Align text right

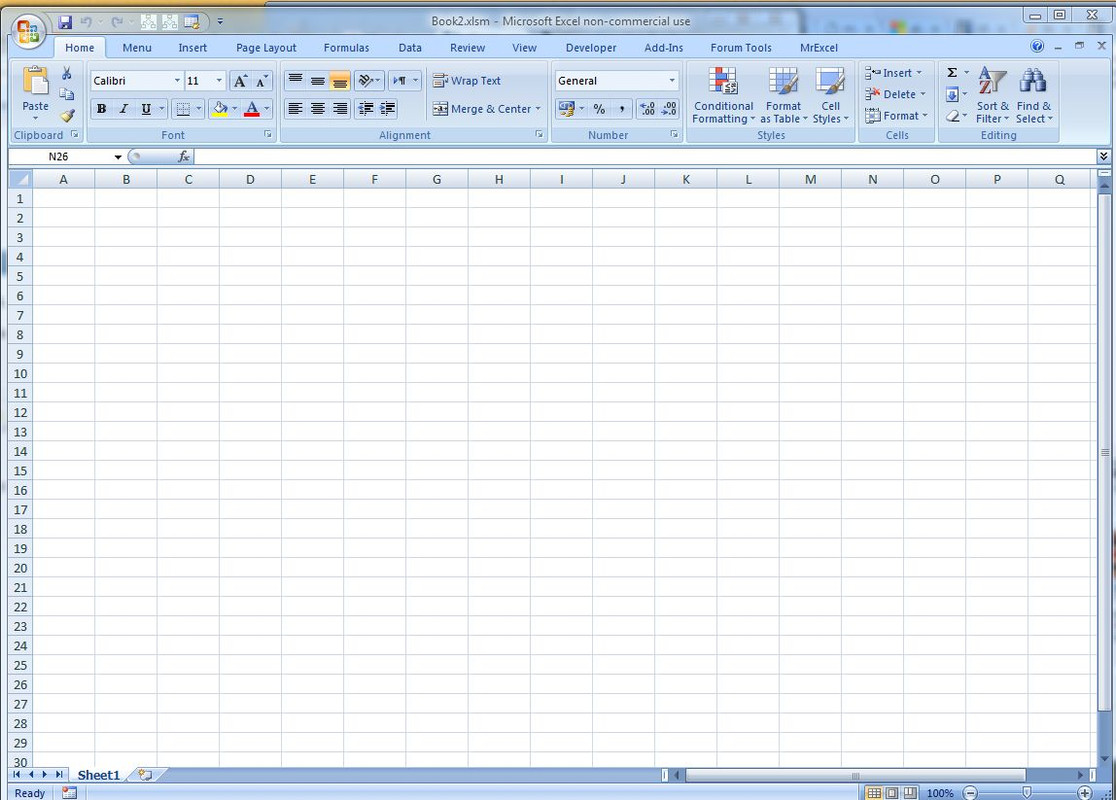340,108
